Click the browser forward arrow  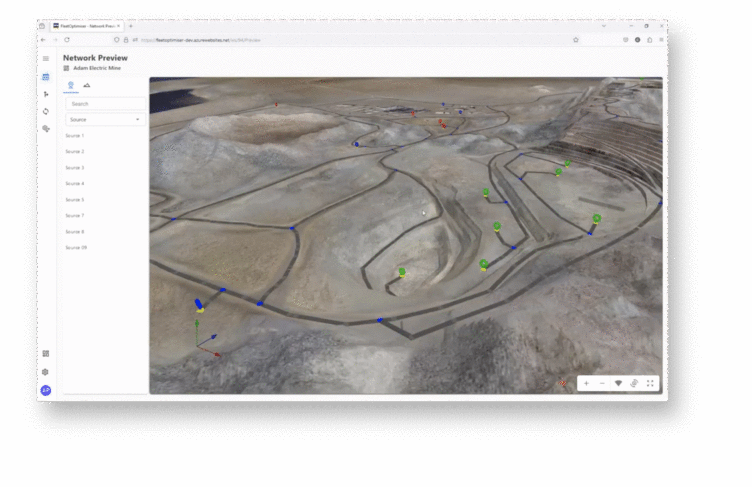click(x=55, y=40)
